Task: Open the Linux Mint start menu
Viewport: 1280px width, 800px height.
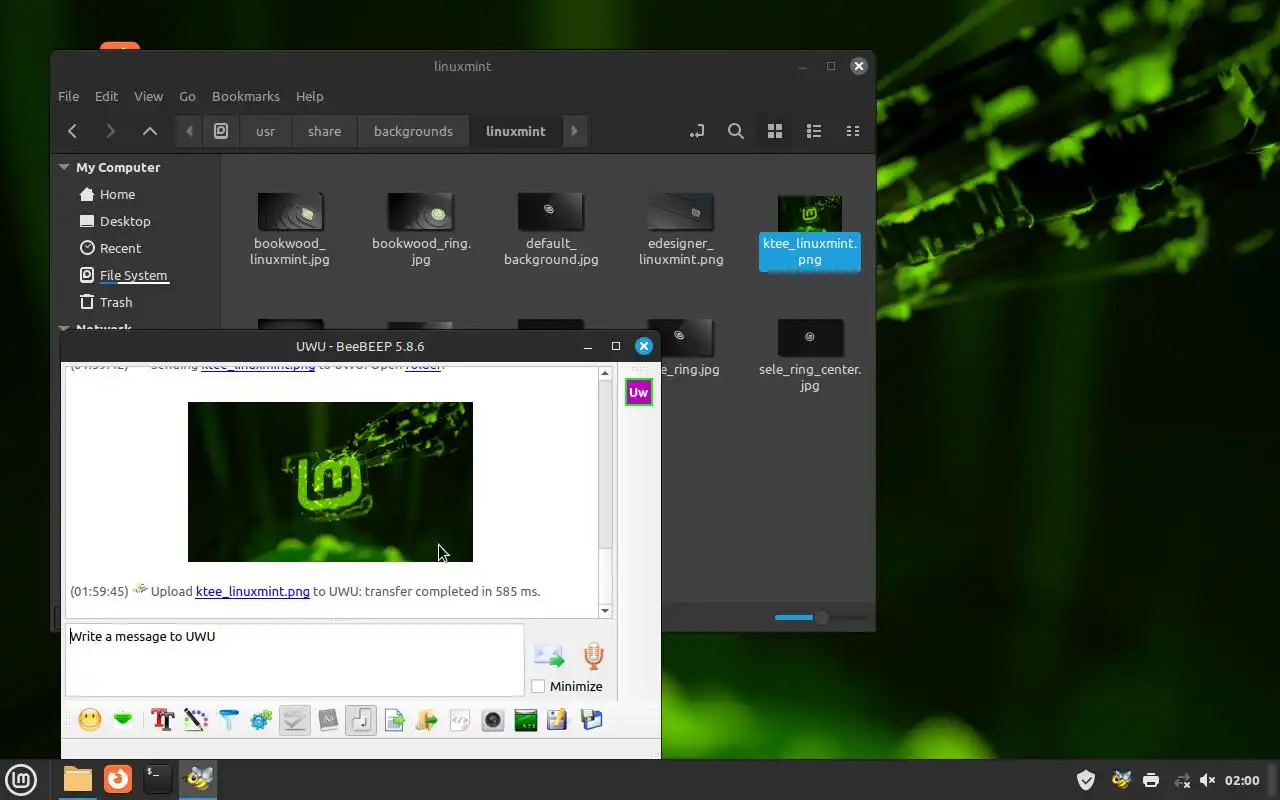Action: pos(21,779)
